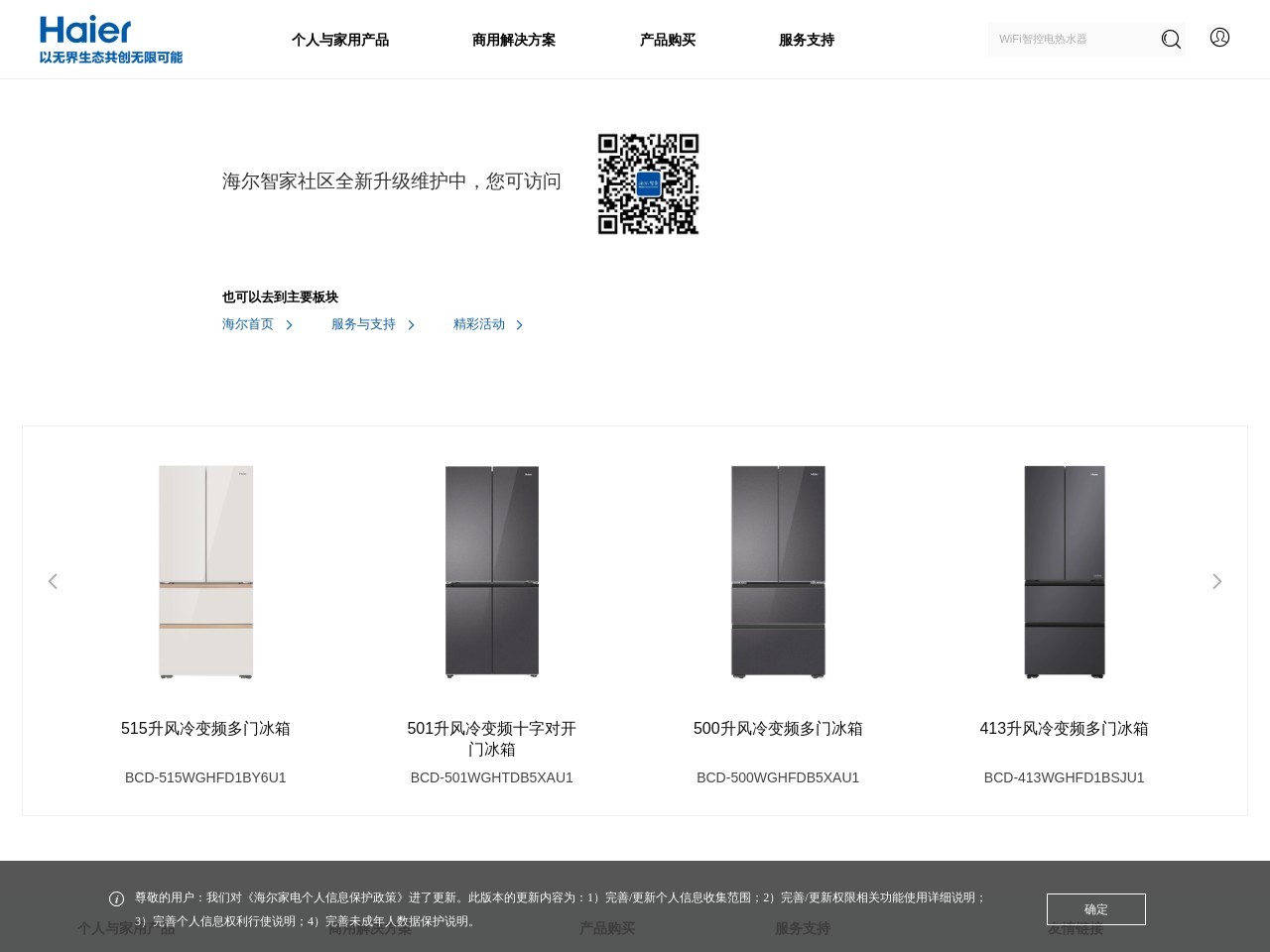Confirm privacy notice with 确定 button
The height and width of the screenshot is (952, 1270).
[x=1096, y=909]
